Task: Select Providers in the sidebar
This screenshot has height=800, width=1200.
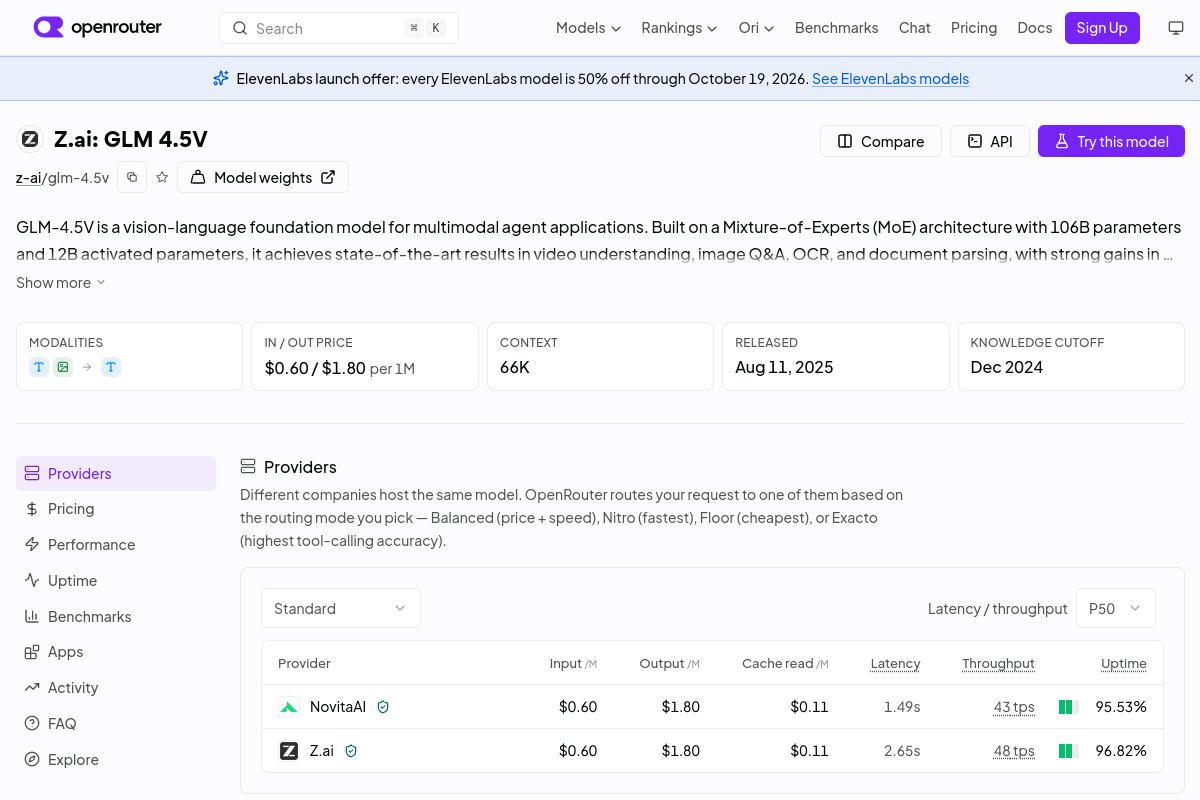Action: point(116,474)
